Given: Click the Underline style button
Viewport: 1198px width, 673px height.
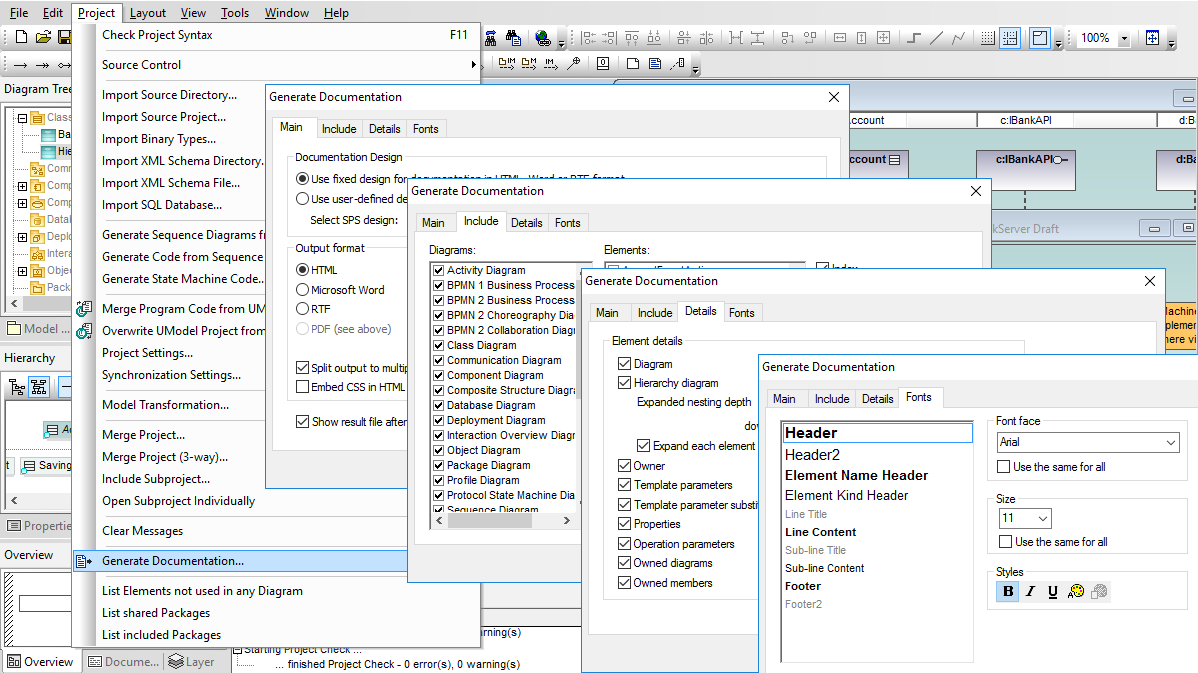Looking at the screenshot, I should [x=1053, y=591].
